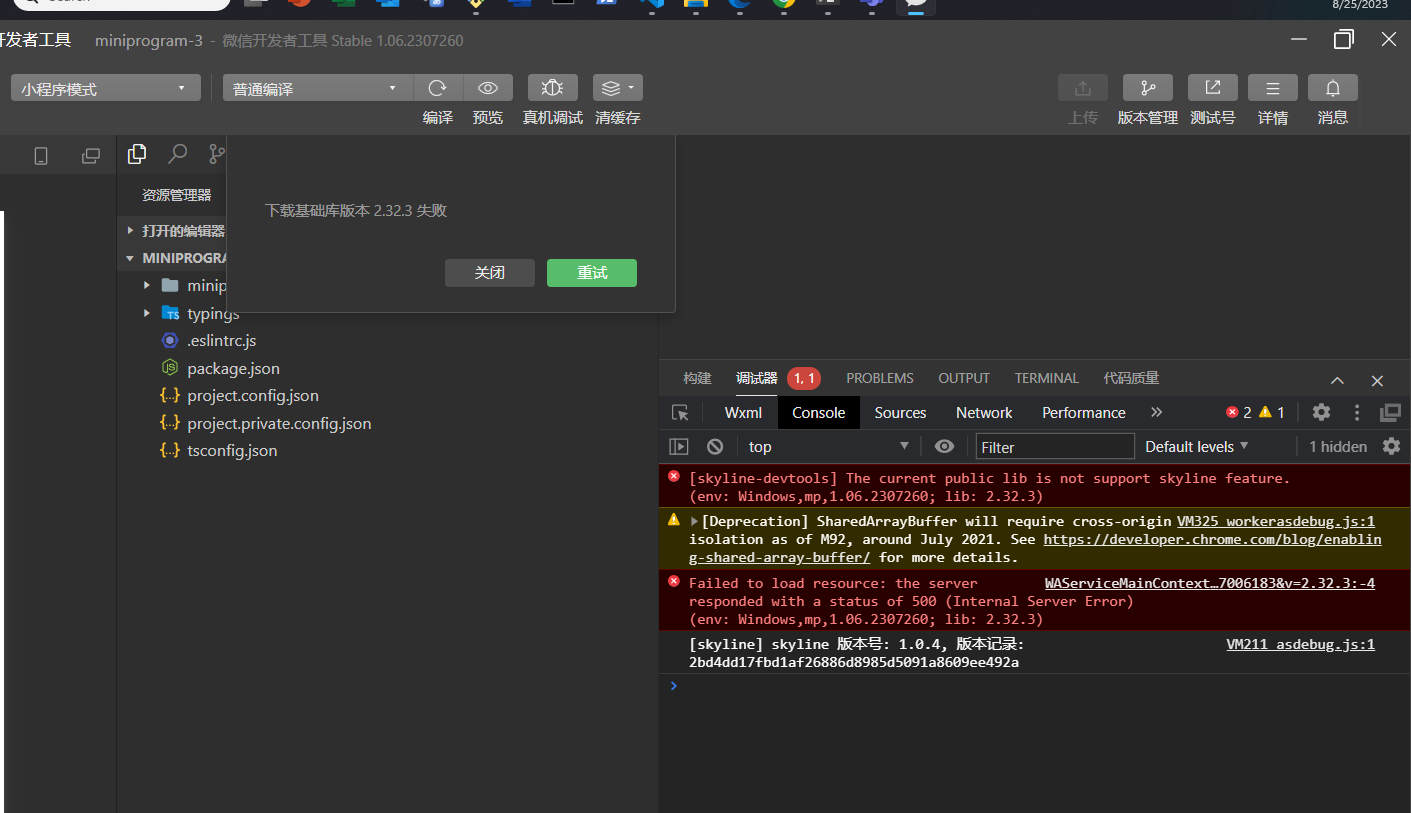This screenshot has width=1411, height=813.
Task: Open 预览 preview with the eye icon
Action: click(488, 88)
